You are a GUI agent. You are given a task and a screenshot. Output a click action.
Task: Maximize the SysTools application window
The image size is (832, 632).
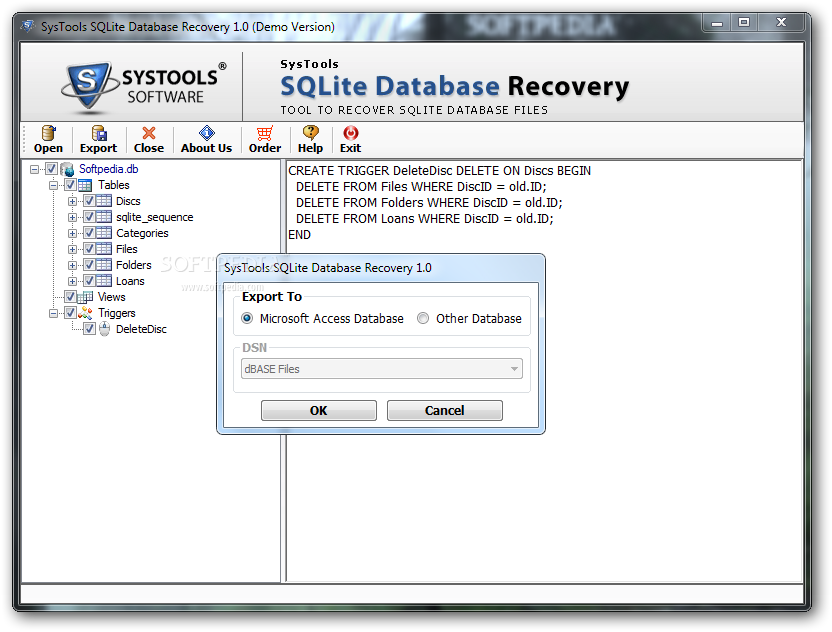744,23
